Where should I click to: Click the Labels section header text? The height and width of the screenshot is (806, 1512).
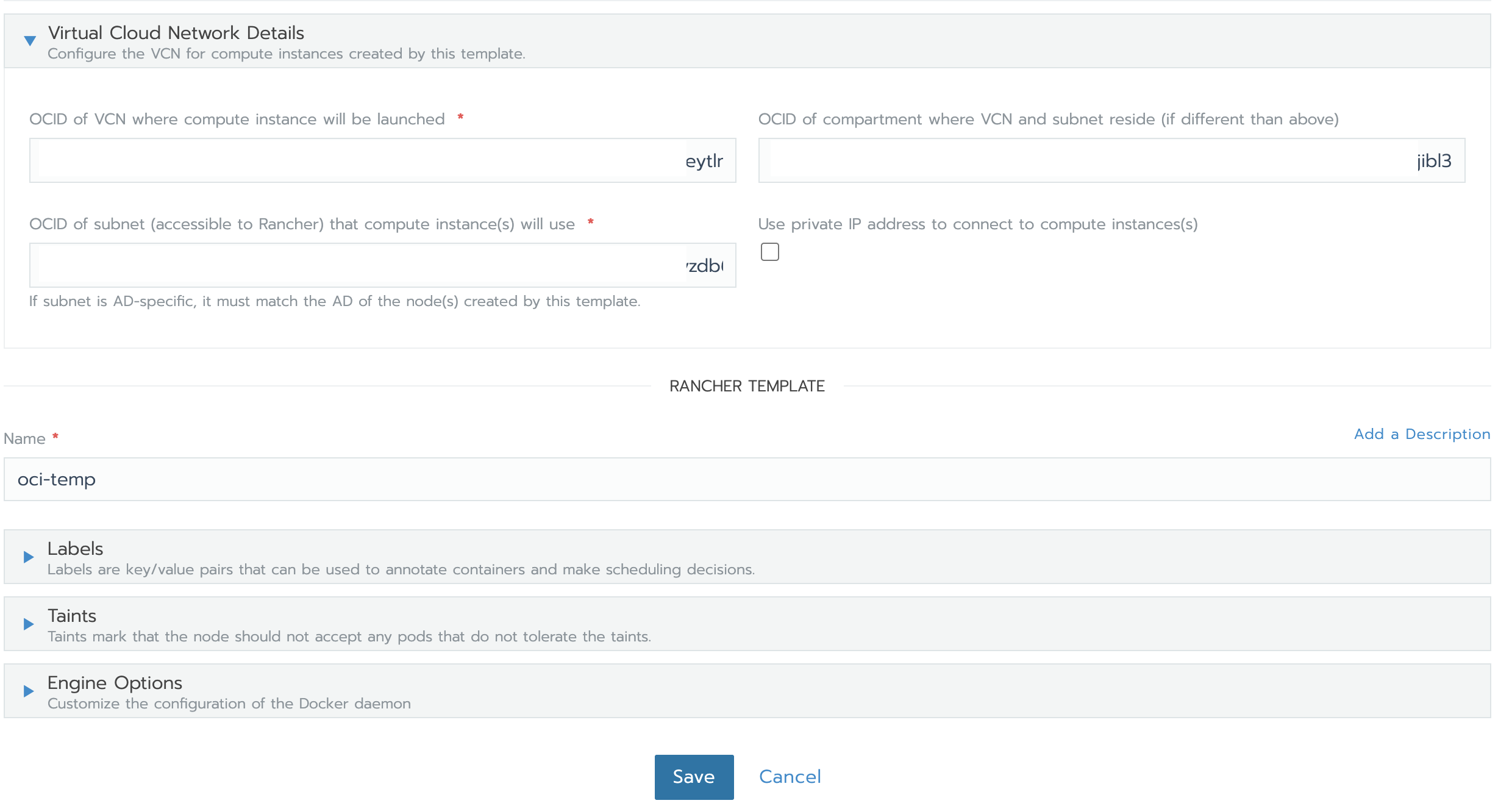[x=74, y=548]
